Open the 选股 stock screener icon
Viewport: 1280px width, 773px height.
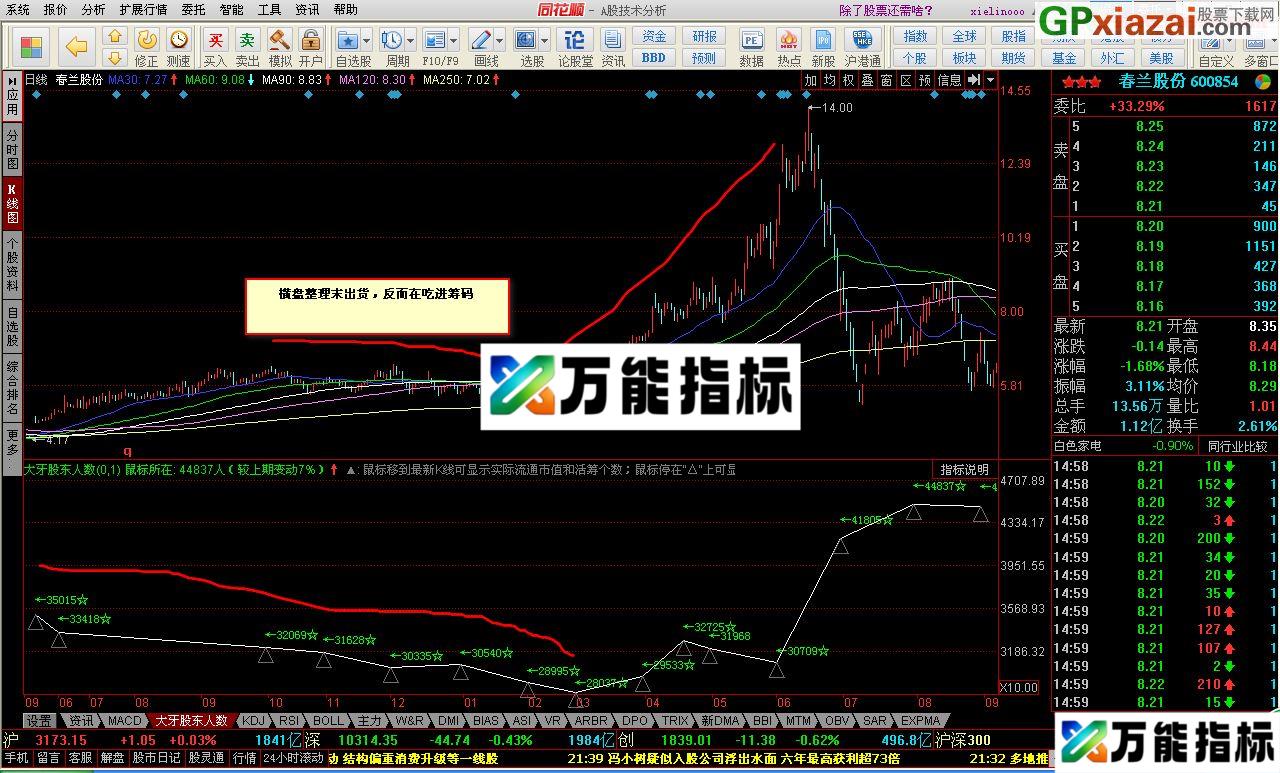click(526, 41)
